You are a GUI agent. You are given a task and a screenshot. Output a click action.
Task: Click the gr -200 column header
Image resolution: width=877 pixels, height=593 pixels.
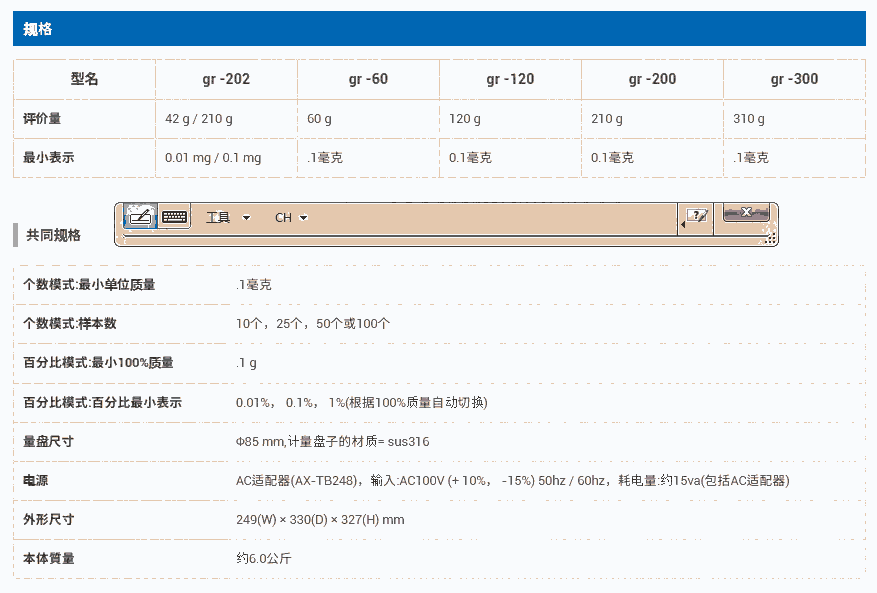[x=652, y=79]
